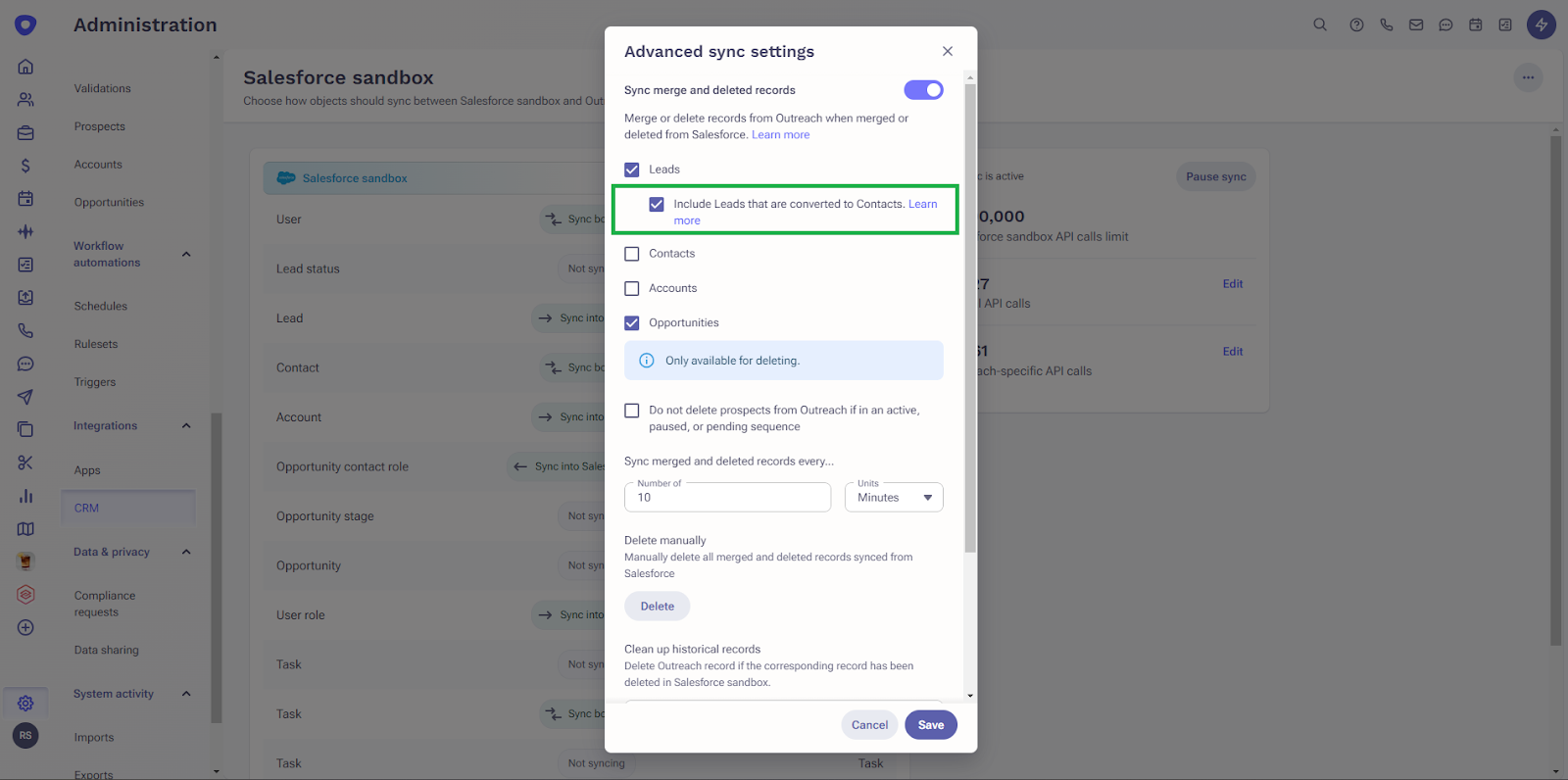Click the Outreach logo at top left

point(25,25)
